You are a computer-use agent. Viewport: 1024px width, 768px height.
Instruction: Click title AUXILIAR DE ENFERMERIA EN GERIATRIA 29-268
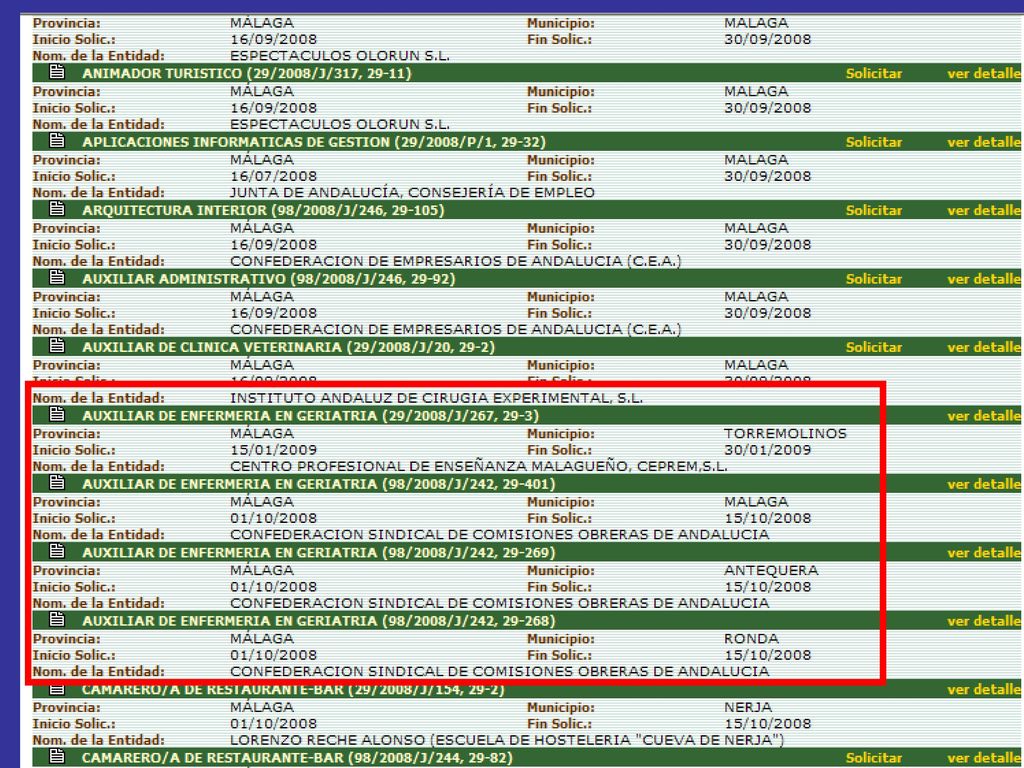tap(319, 621)
